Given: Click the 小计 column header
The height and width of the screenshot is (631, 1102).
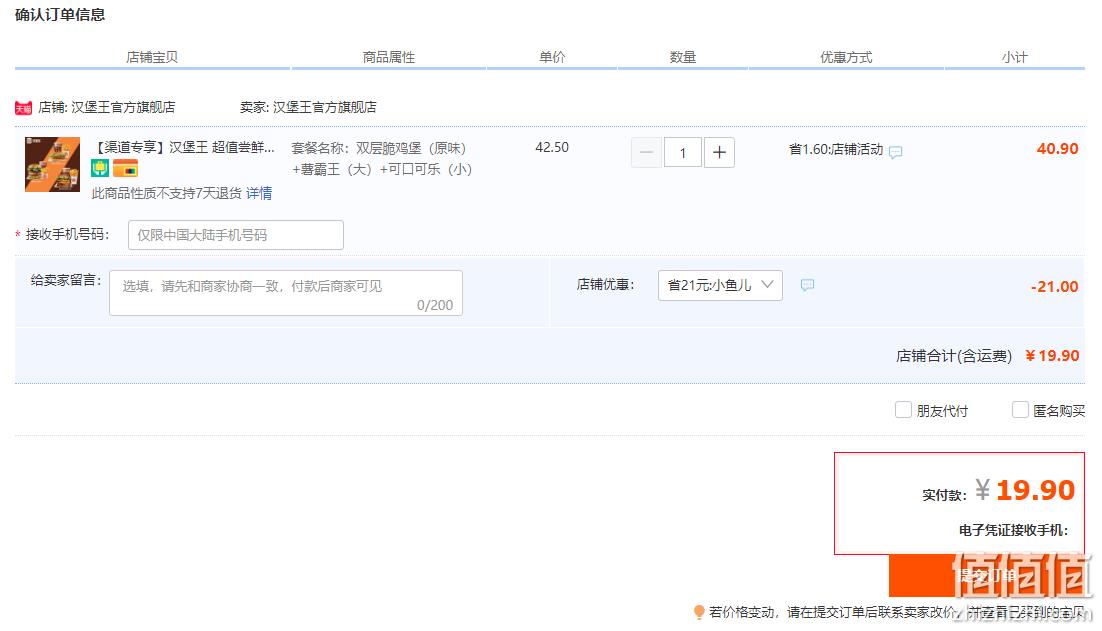Looking at the screenshot, I should click(1014, 58).
